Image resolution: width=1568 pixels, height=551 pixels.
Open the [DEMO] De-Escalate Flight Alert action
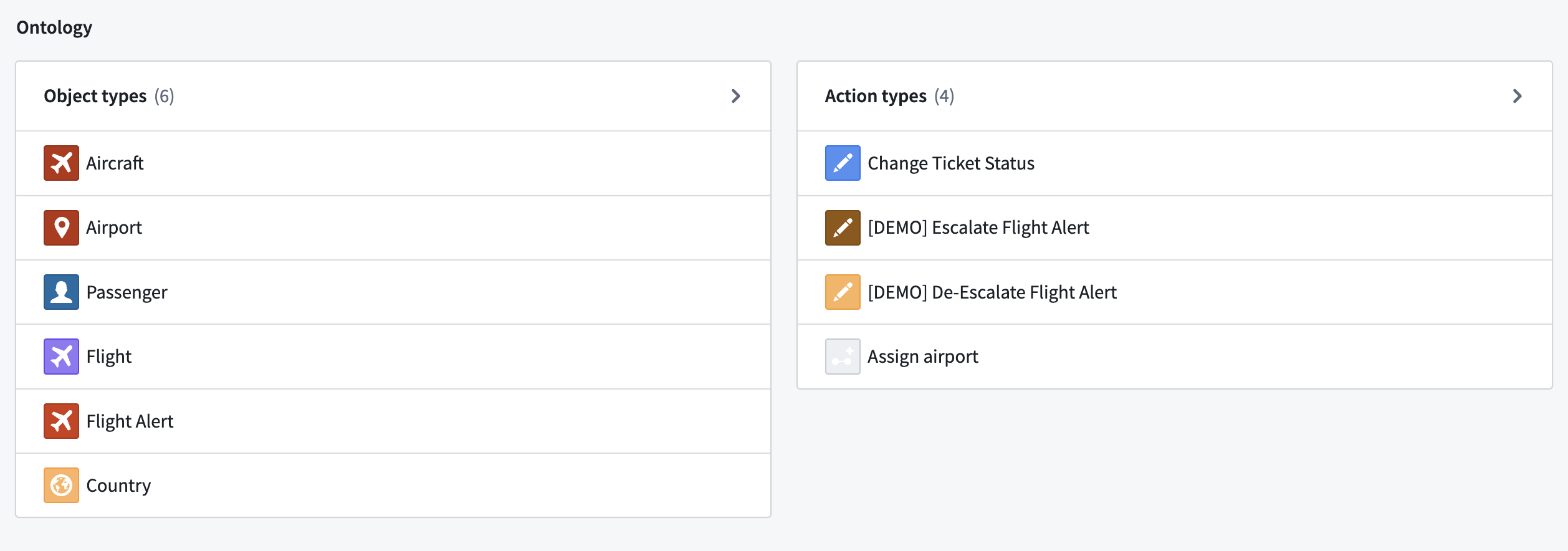(x=1175, y=292)
